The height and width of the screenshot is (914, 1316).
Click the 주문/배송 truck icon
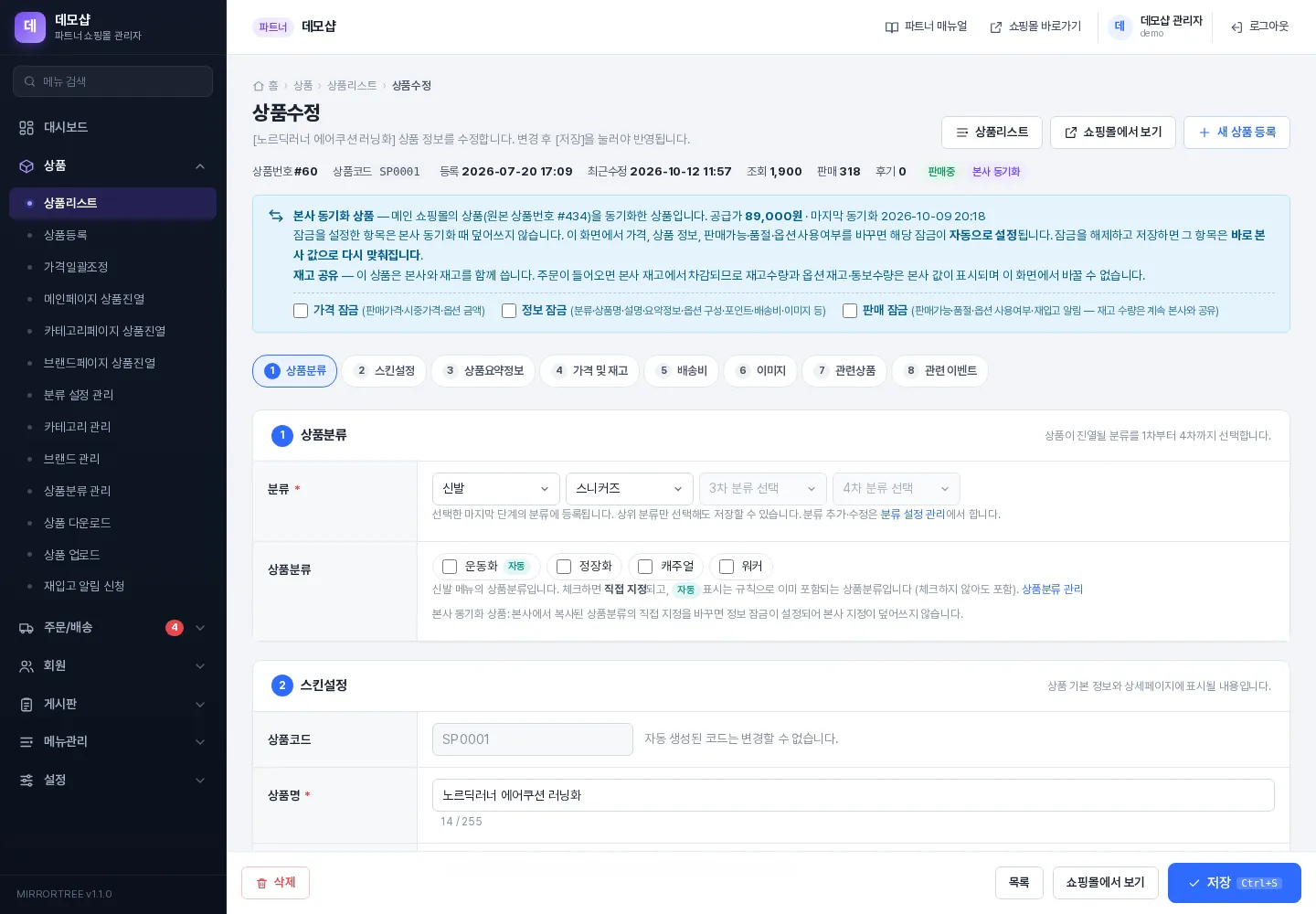click(27, 628)
